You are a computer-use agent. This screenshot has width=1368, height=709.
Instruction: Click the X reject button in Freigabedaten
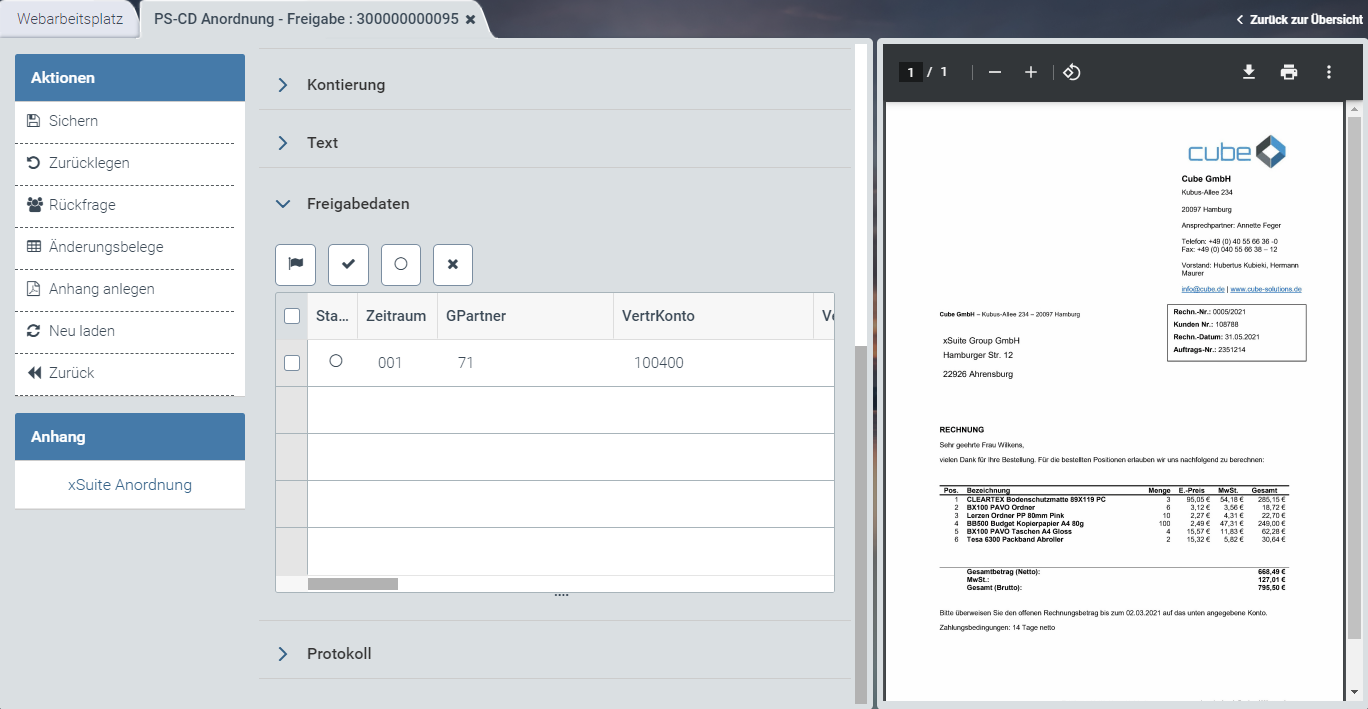pyautogui.click(x=453, y=264)
